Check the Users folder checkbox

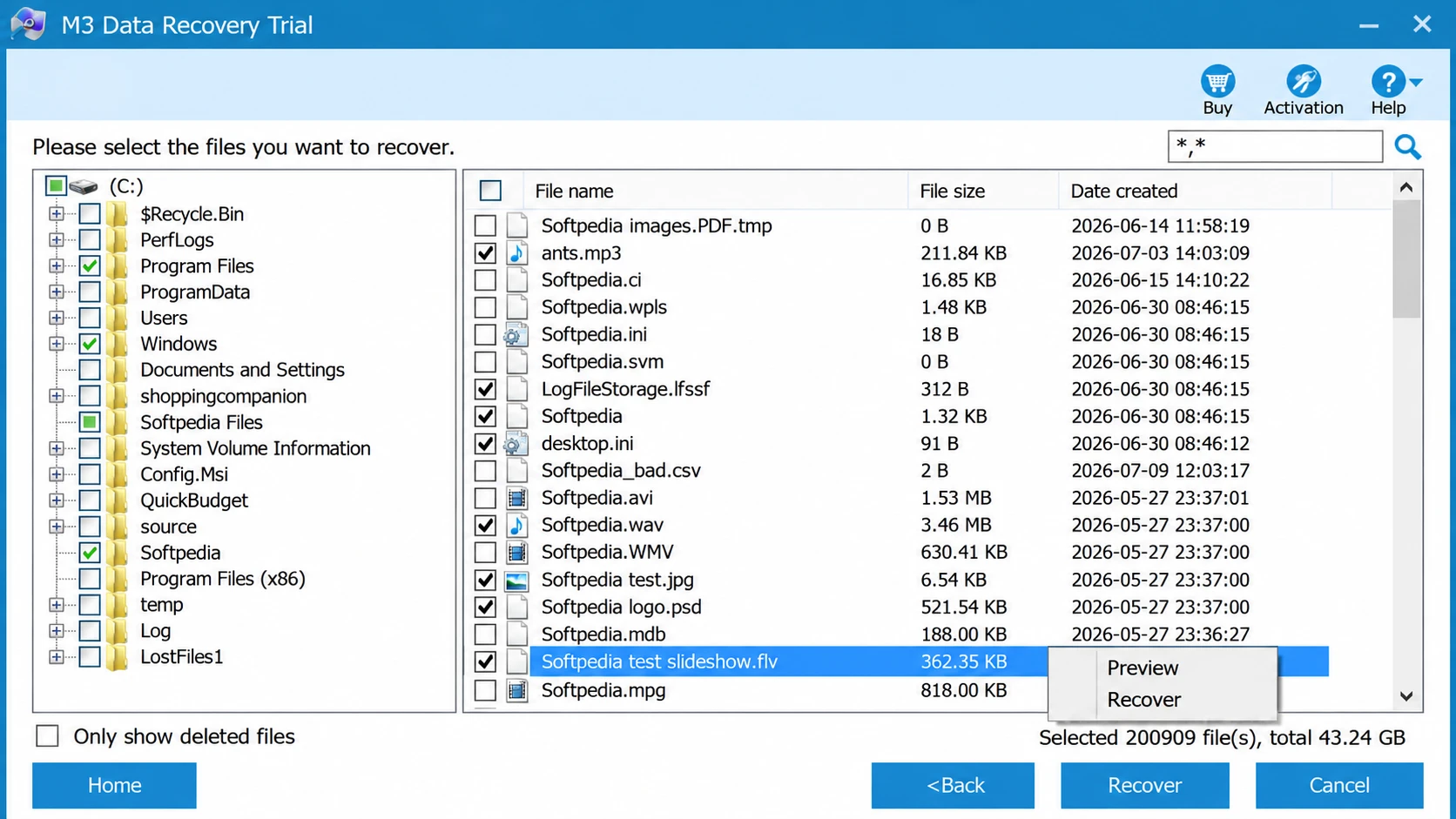pyautogui.click(x=90, y=318)
